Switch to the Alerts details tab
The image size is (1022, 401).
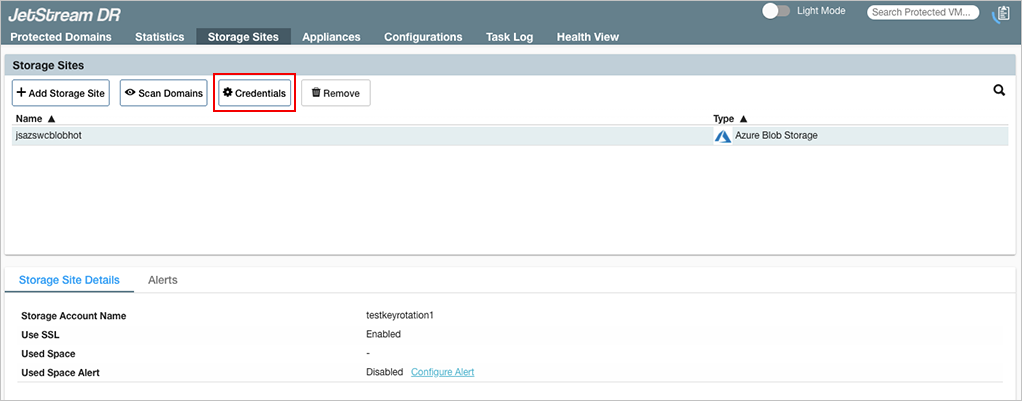point(162,280)
